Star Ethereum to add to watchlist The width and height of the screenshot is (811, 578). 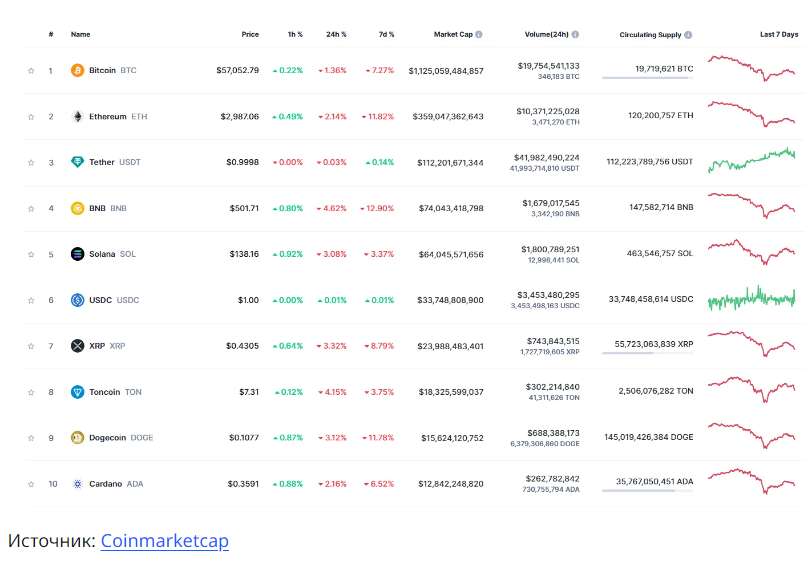pos(31,117)
